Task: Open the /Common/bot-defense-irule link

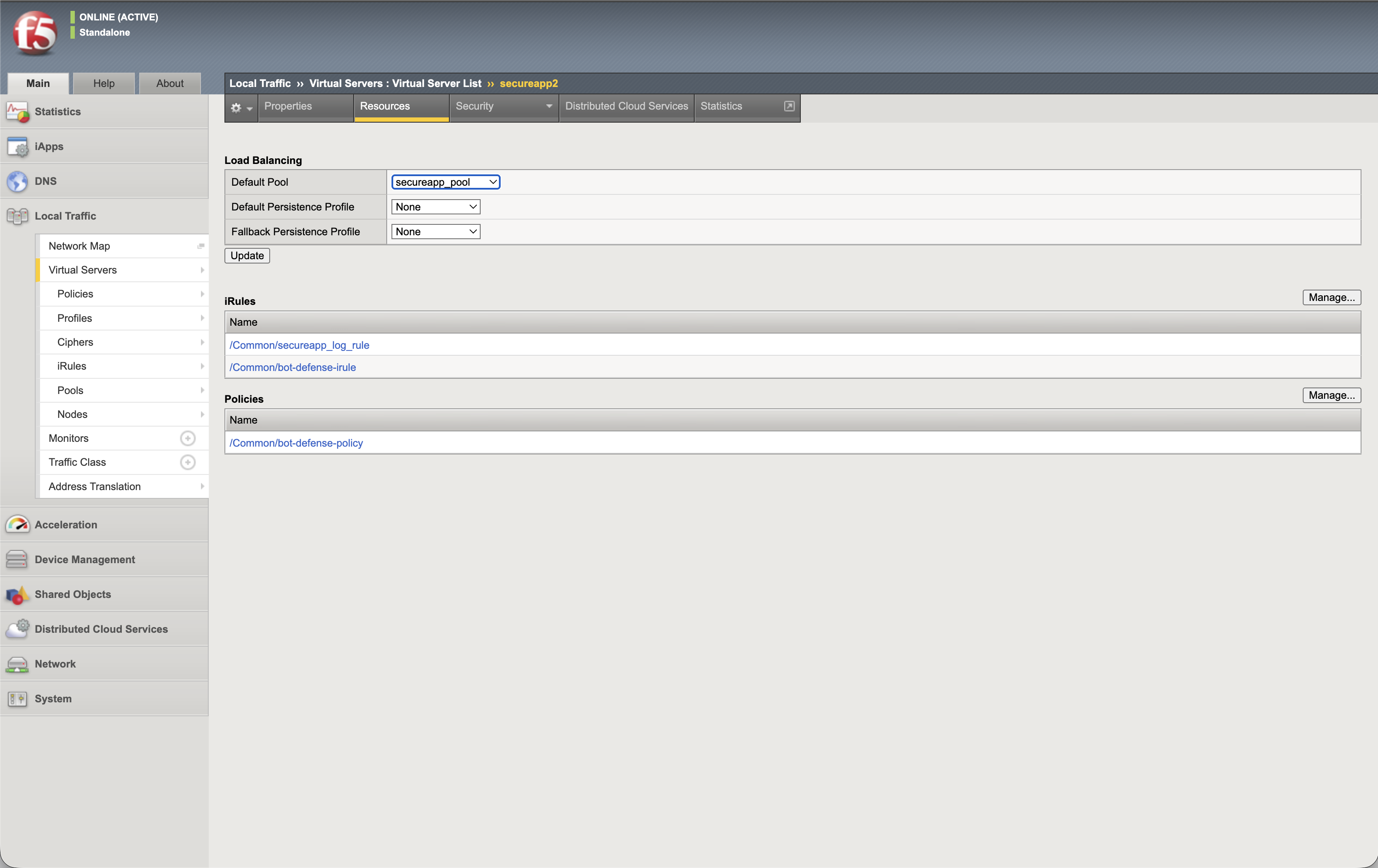Action: 292,367
